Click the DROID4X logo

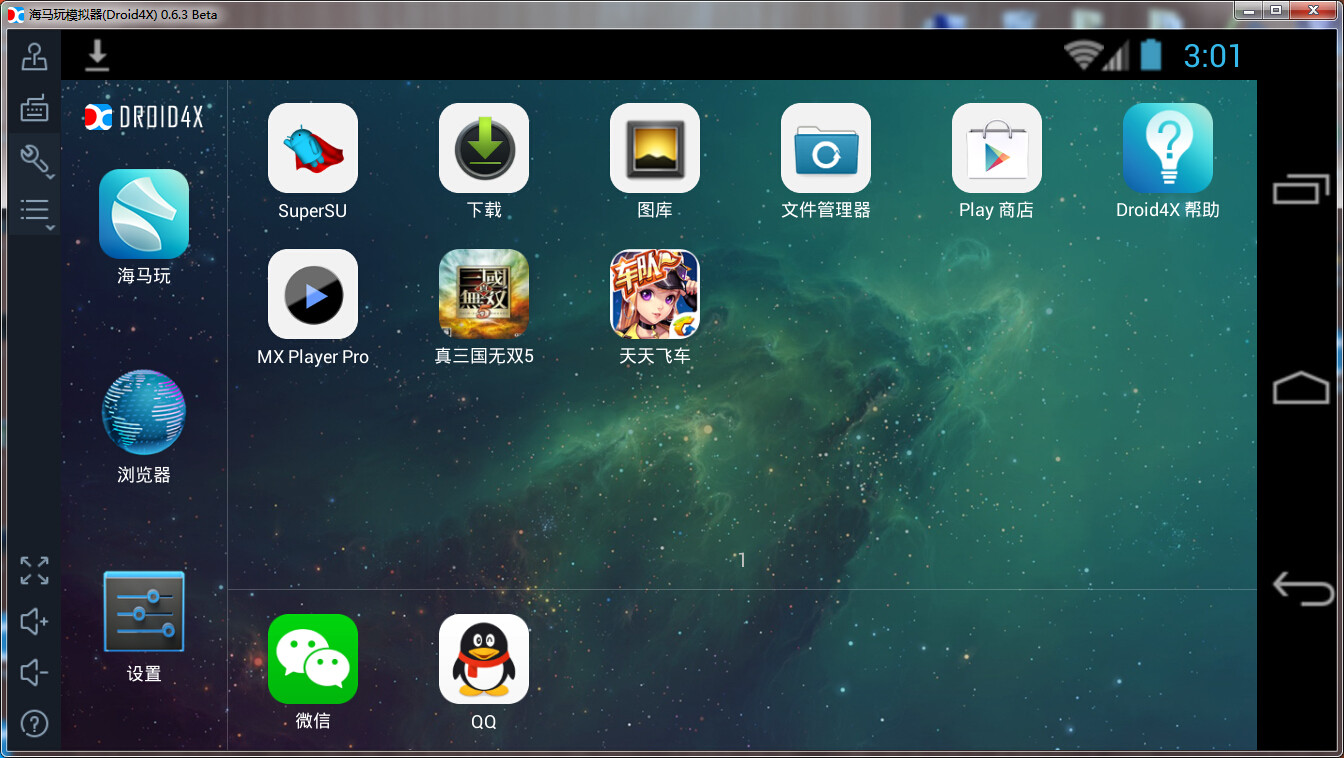(x=144, y=117)
